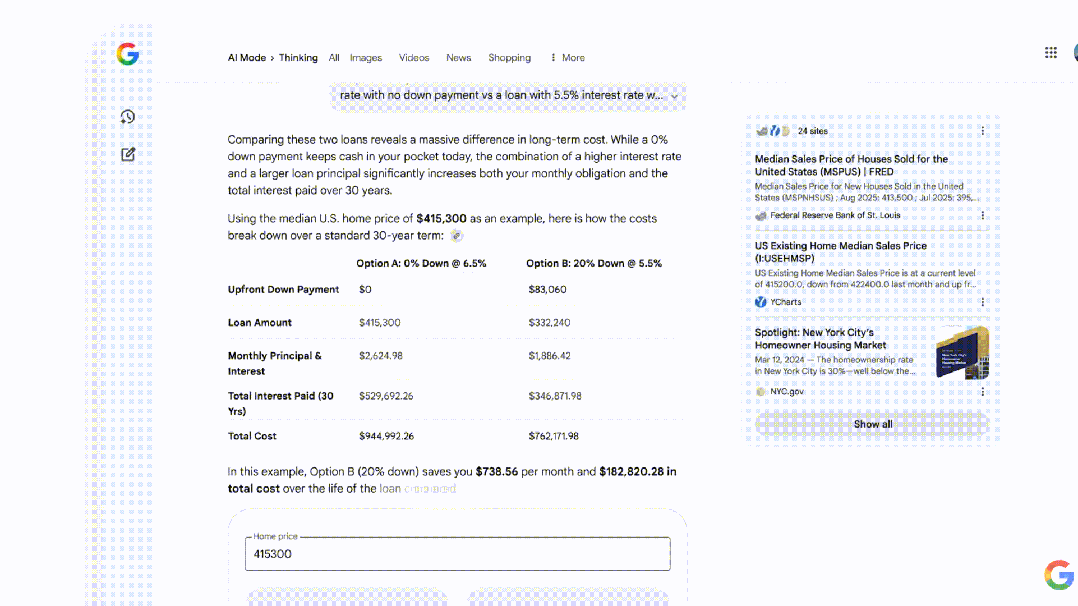Go to the Shopping tab
This screenshot has height=606, width=1078.
coord(509,58)
